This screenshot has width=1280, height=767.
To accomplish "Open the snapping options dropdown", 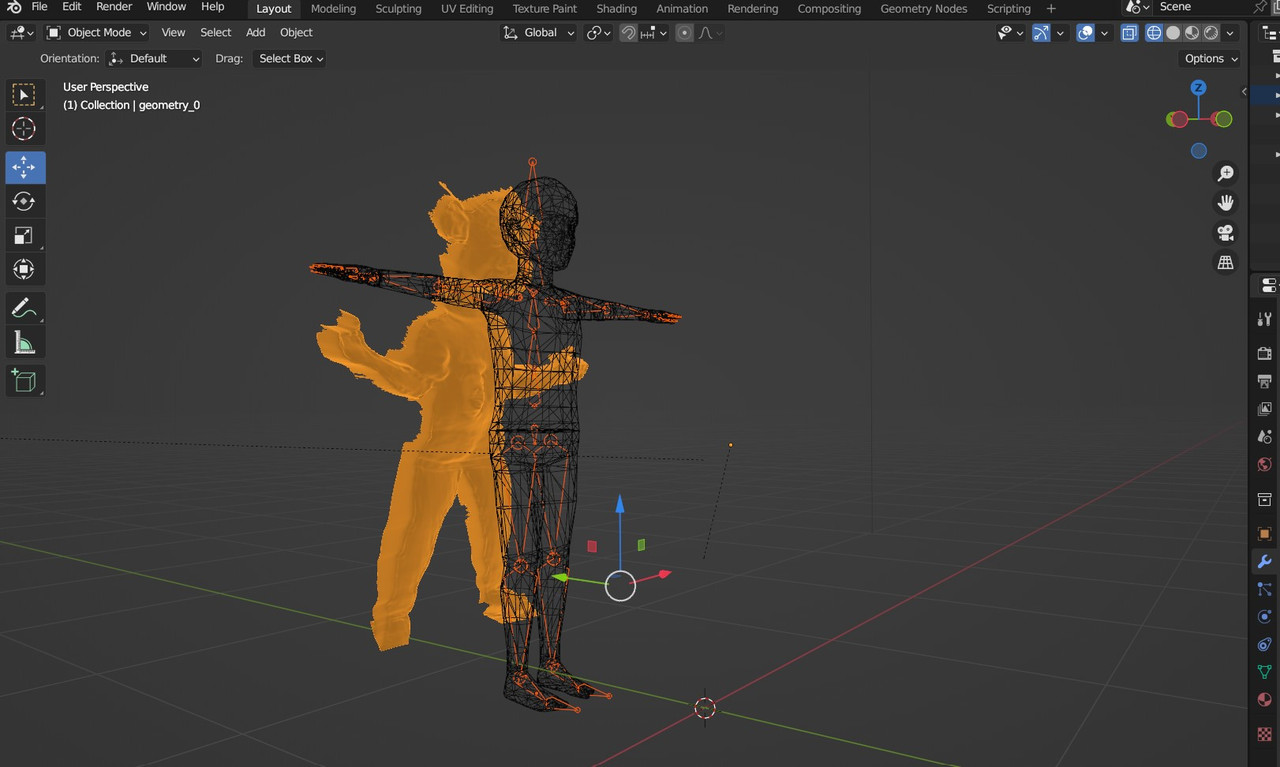I will [x=654, y=33].
